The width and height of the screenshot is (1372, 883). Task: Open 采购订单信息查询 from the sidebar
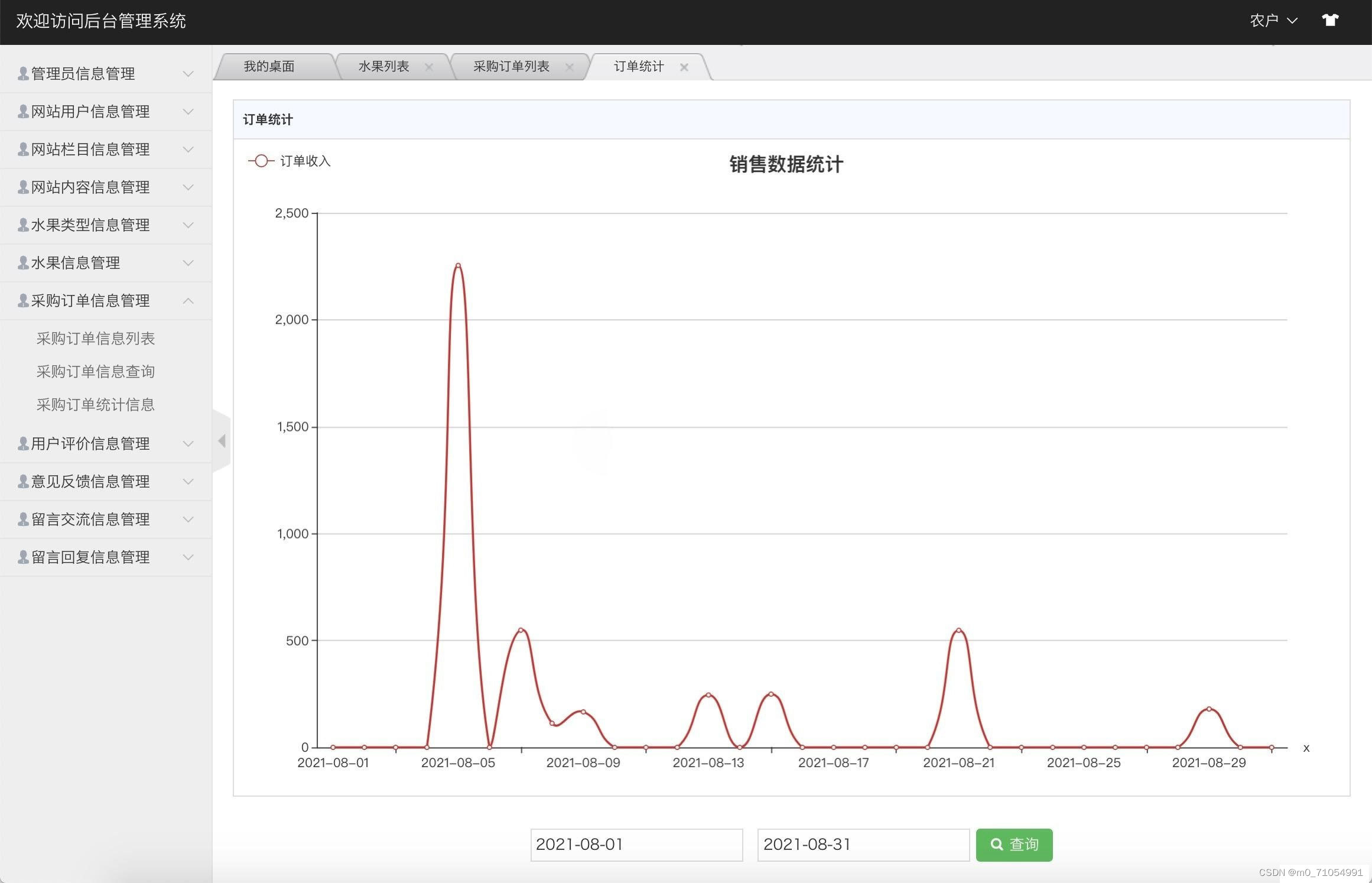(95, 371)
